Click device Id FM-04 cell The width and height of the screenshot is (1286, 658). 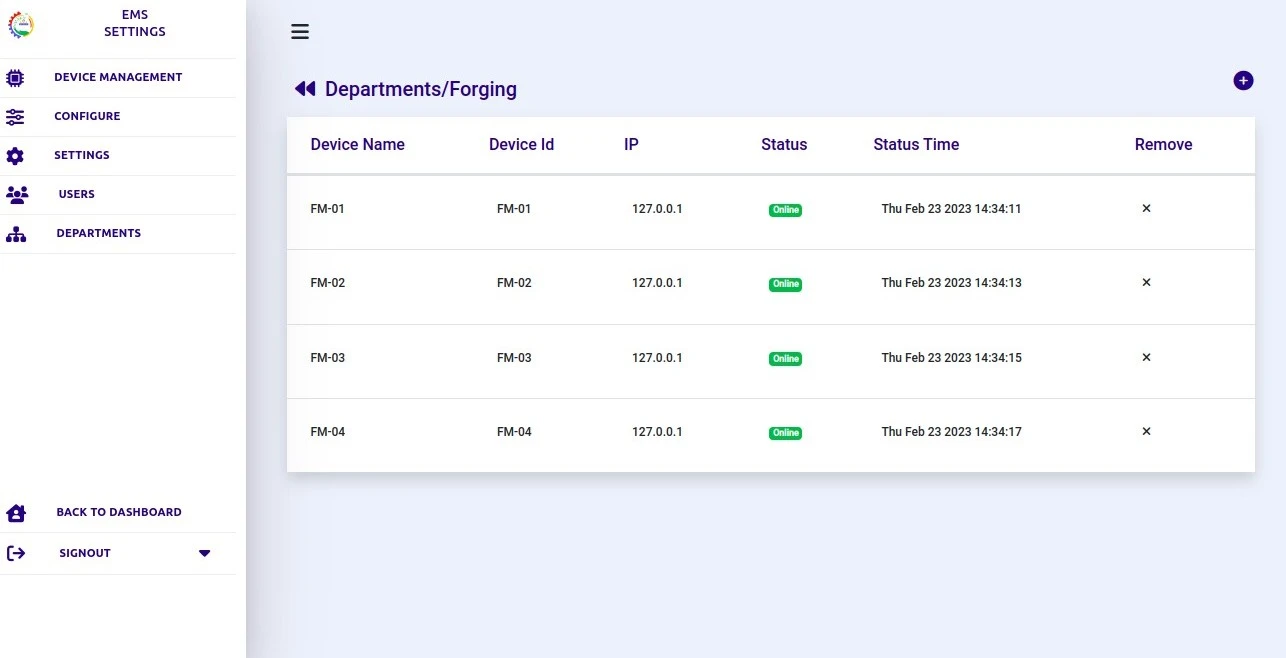[514, 432]
